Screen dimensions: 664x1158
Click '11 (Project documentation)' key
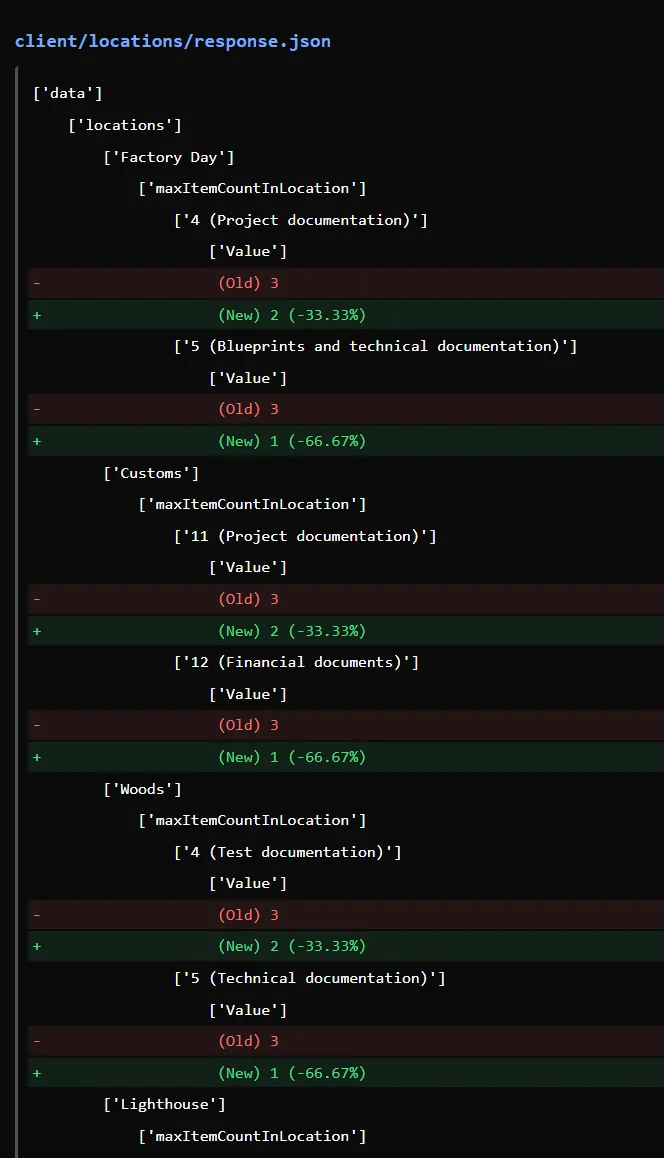[305, 536]
